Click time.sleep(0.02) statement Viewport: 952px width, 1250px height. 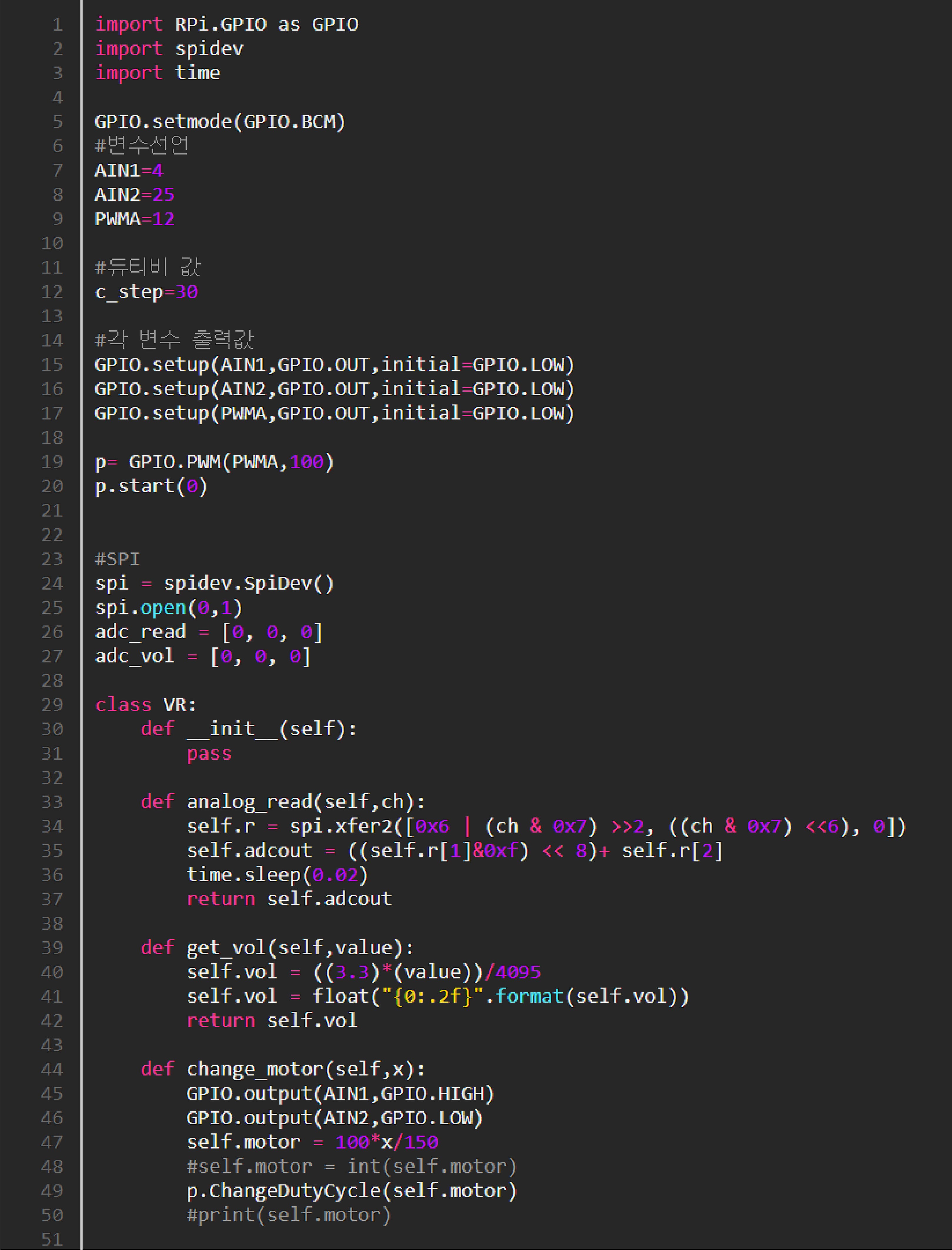tap(277, 875)
